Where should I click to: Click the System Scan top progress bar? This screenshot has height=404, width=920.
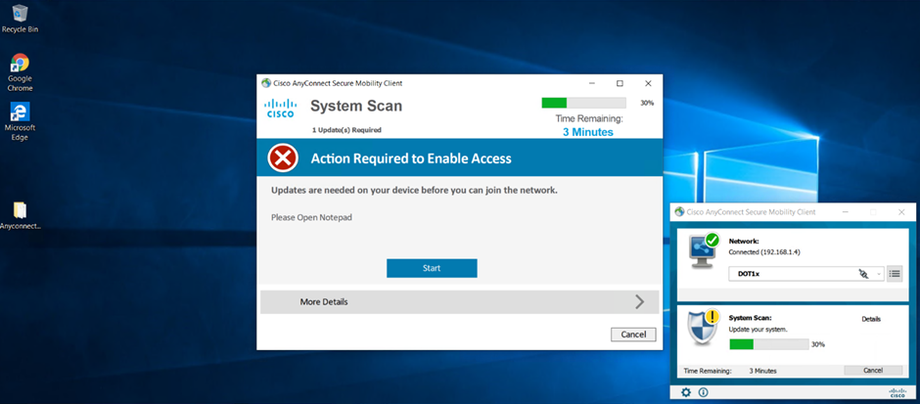[x=584, y=103]
